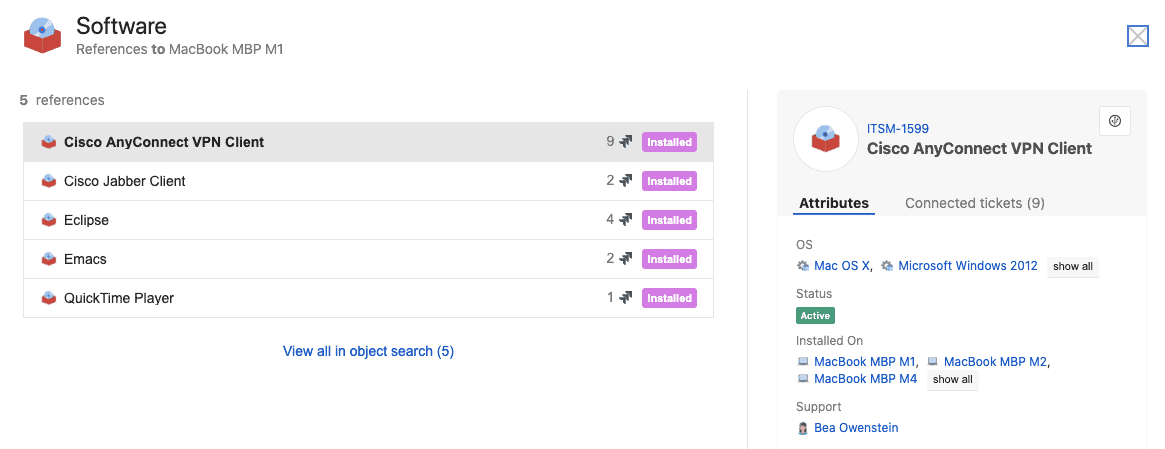This screenshot has width=1165, height=449.
Task: Open the Mac OS X link
Action: [842, 266]
